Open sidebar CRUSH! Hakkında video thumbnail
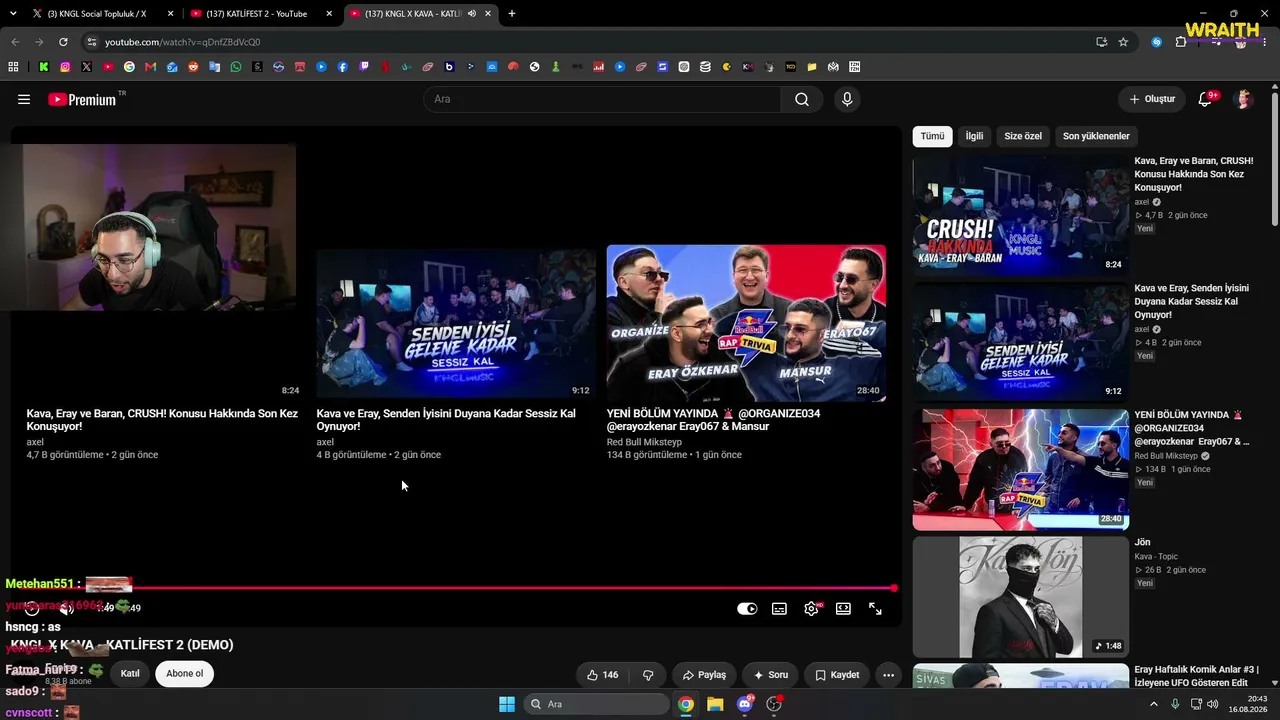 point(1020,214)
